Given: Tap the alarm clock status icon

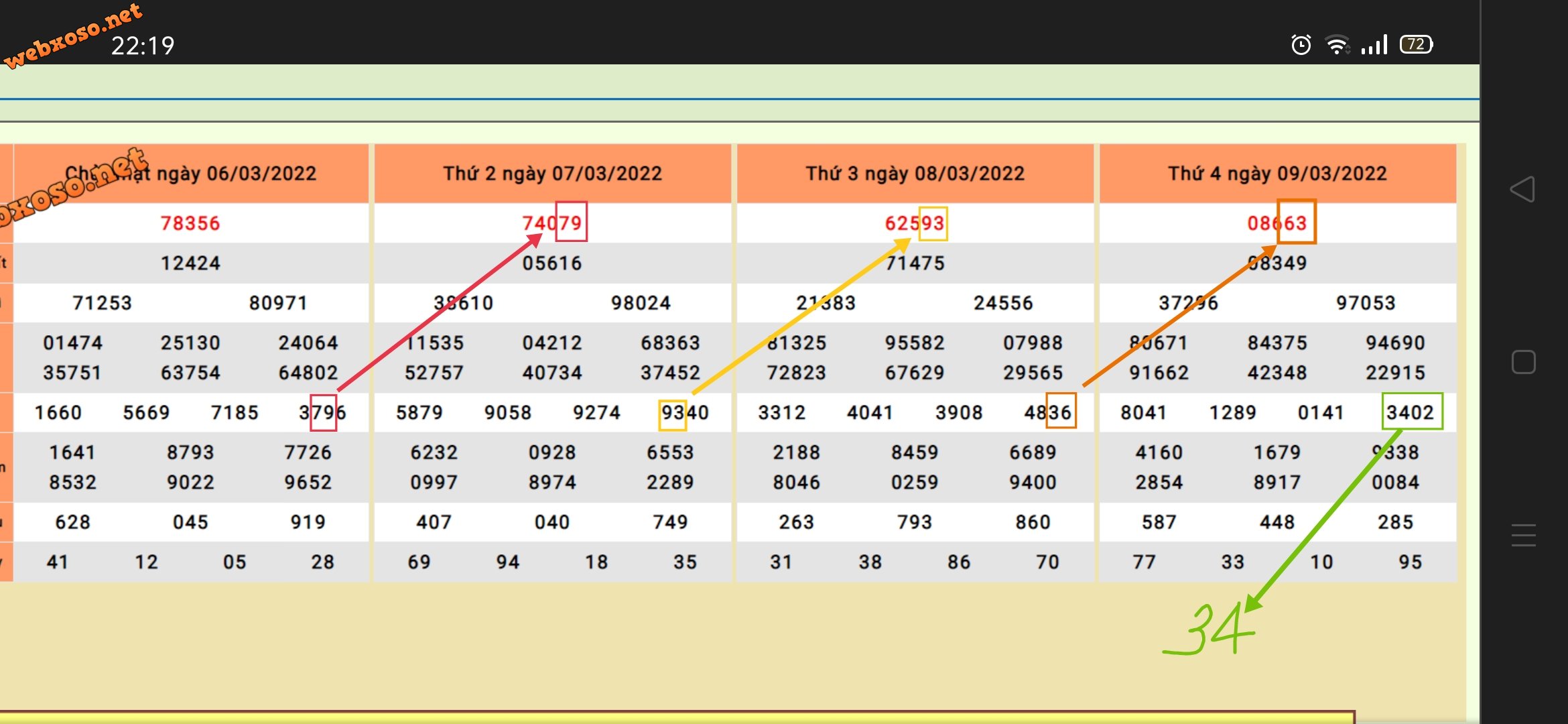Looking at the screenshot, I should coord(1301,45).
